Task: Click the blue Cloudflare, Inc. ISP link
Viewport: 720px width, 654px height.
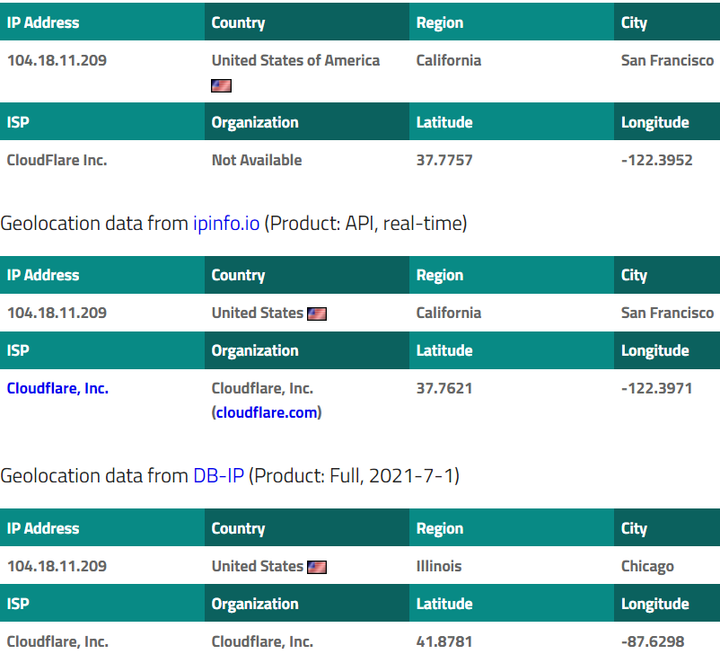Action: point(57,389)
